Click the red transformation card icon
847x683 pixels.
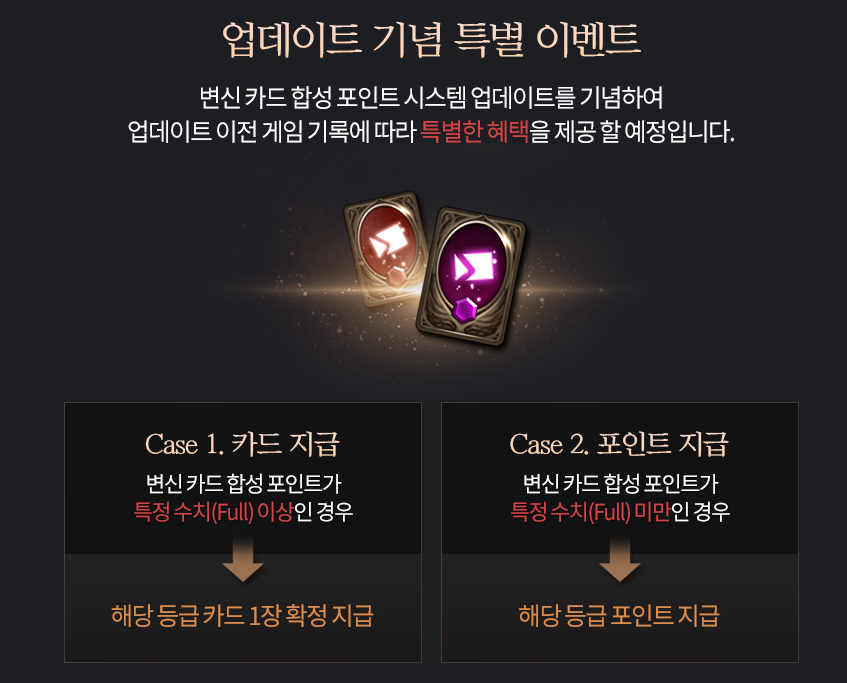pos(385,249)
